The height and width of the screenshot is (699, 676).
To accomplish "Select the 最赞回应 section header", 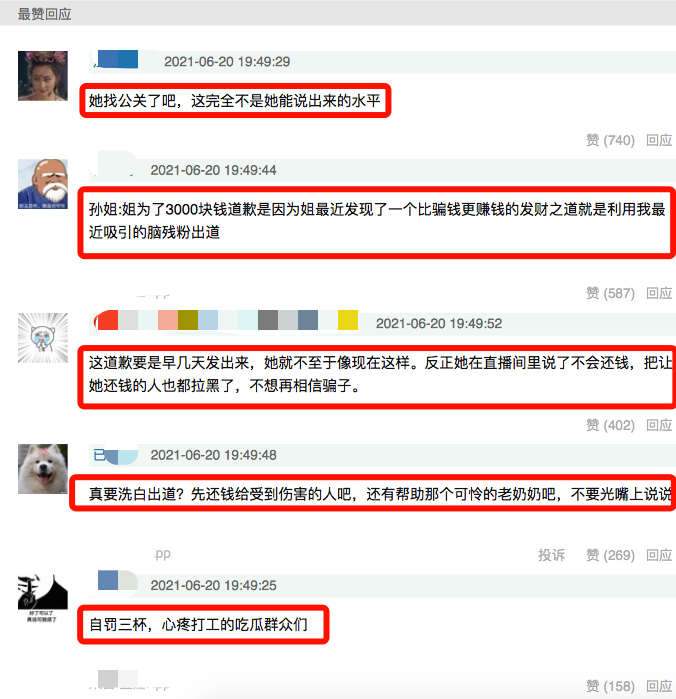I will [45, 14].
